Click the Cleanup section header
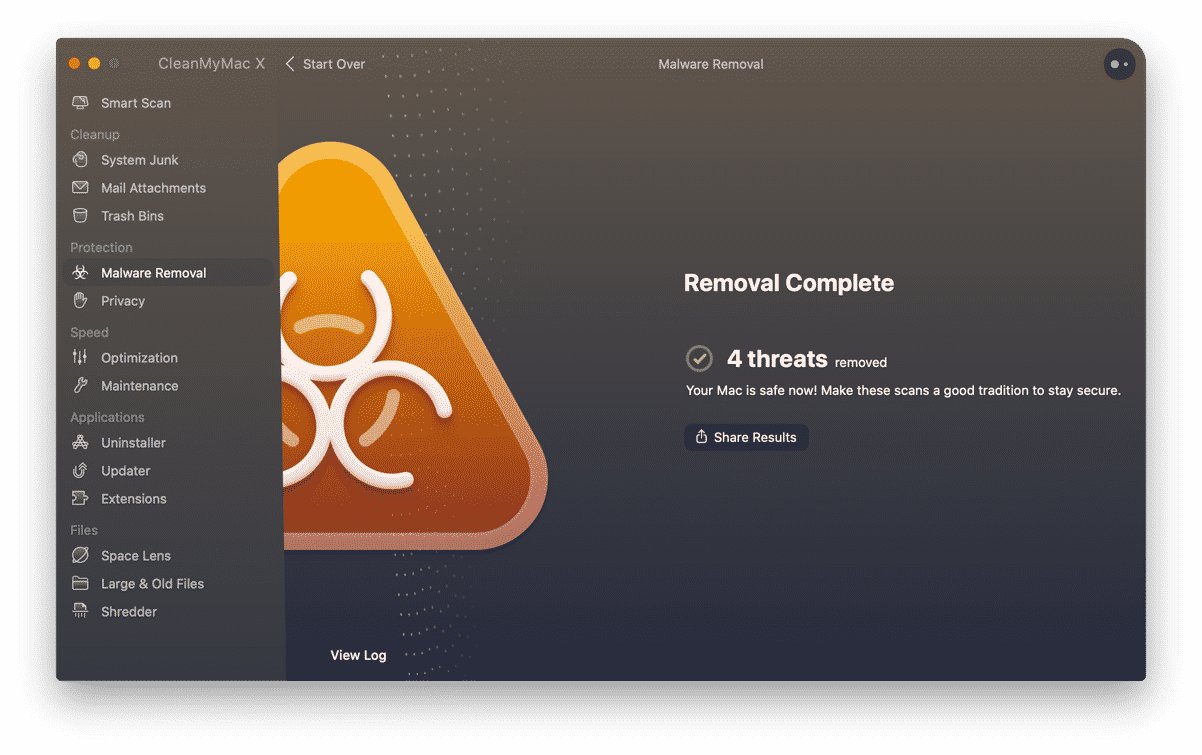Image resolution: width=1202 pixels, height=755 pixels. click(95, 134)
